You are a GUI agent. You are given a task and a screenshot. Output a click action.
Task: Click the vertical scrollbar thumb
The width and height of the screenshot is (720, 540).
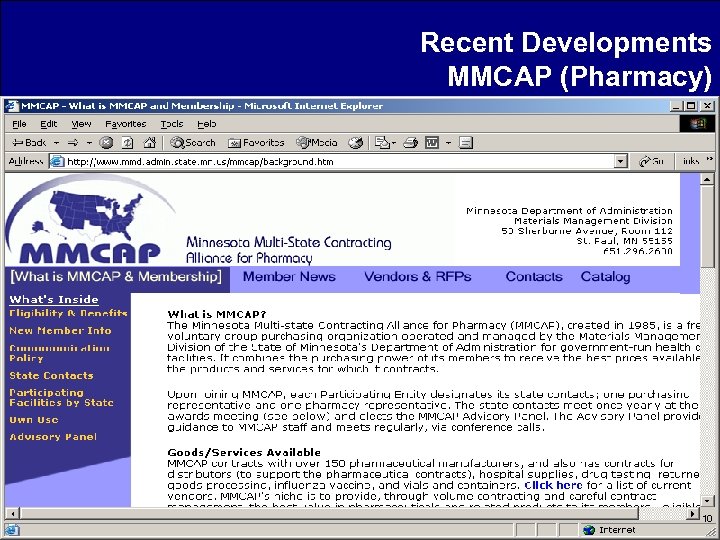coord(707,226)
